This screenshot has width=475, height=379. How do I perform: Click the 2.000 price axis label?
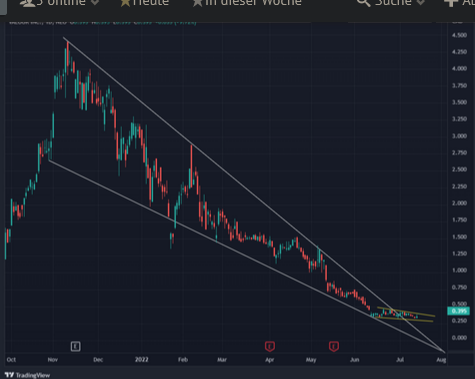click(x=459, y=203)
